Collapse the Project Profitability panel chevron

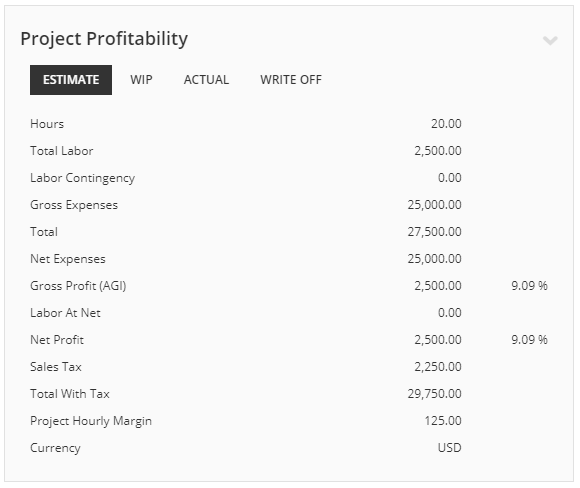pyautogui.click(x=550, y=40)
